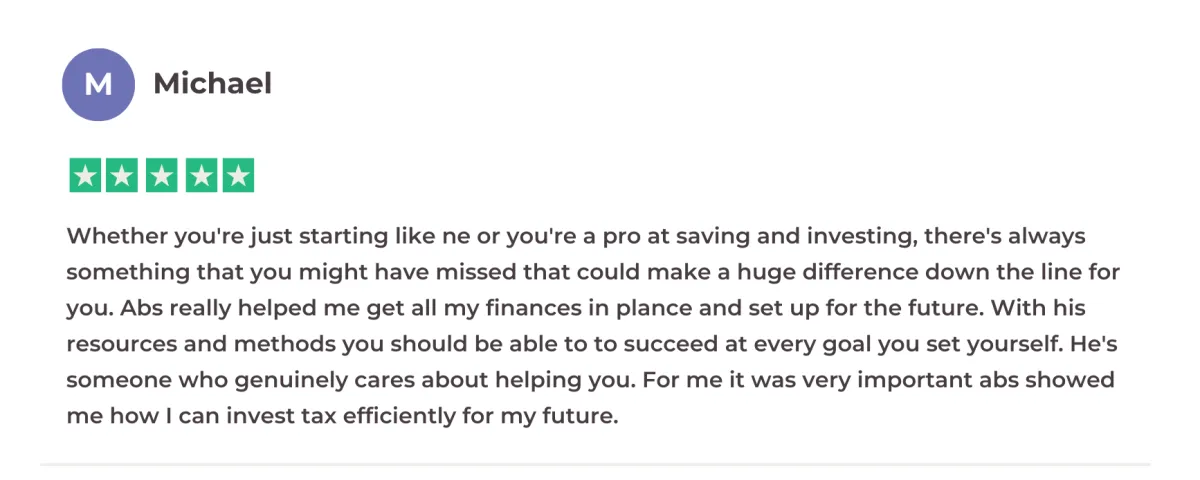Viewport: 1200px width, 480px height.
Task: Select the fifth green star
Action: click(x=237, y=176)
